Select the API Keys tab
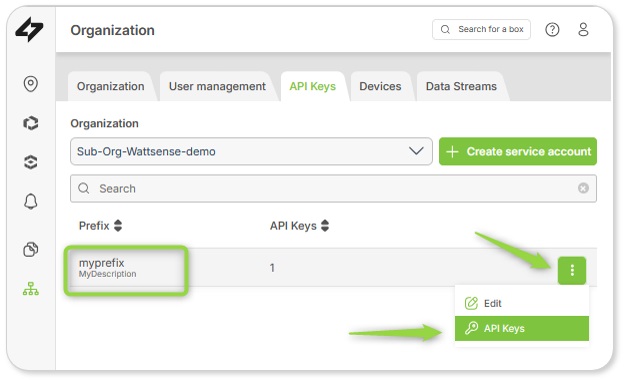This screenshot has width=624, height=382. [x=313, y=86]
